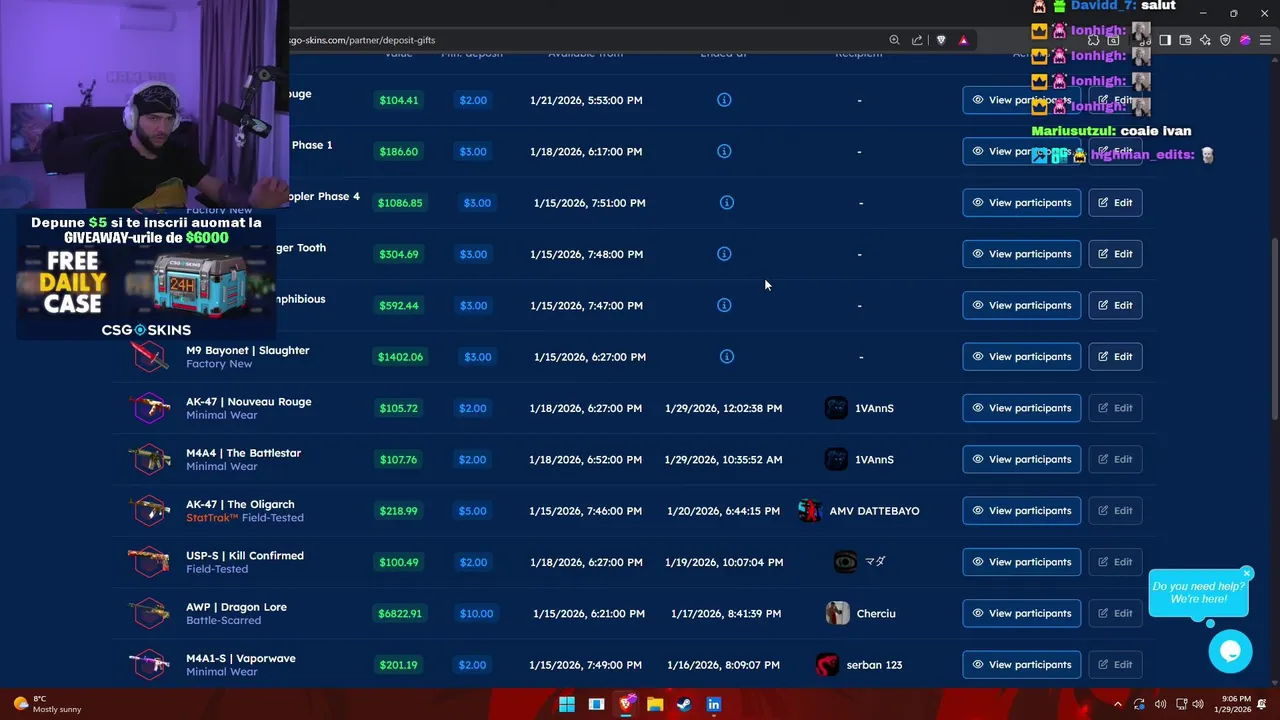
Task: Toggle the browser sidebar panel icon
Action: point(1165,40)
